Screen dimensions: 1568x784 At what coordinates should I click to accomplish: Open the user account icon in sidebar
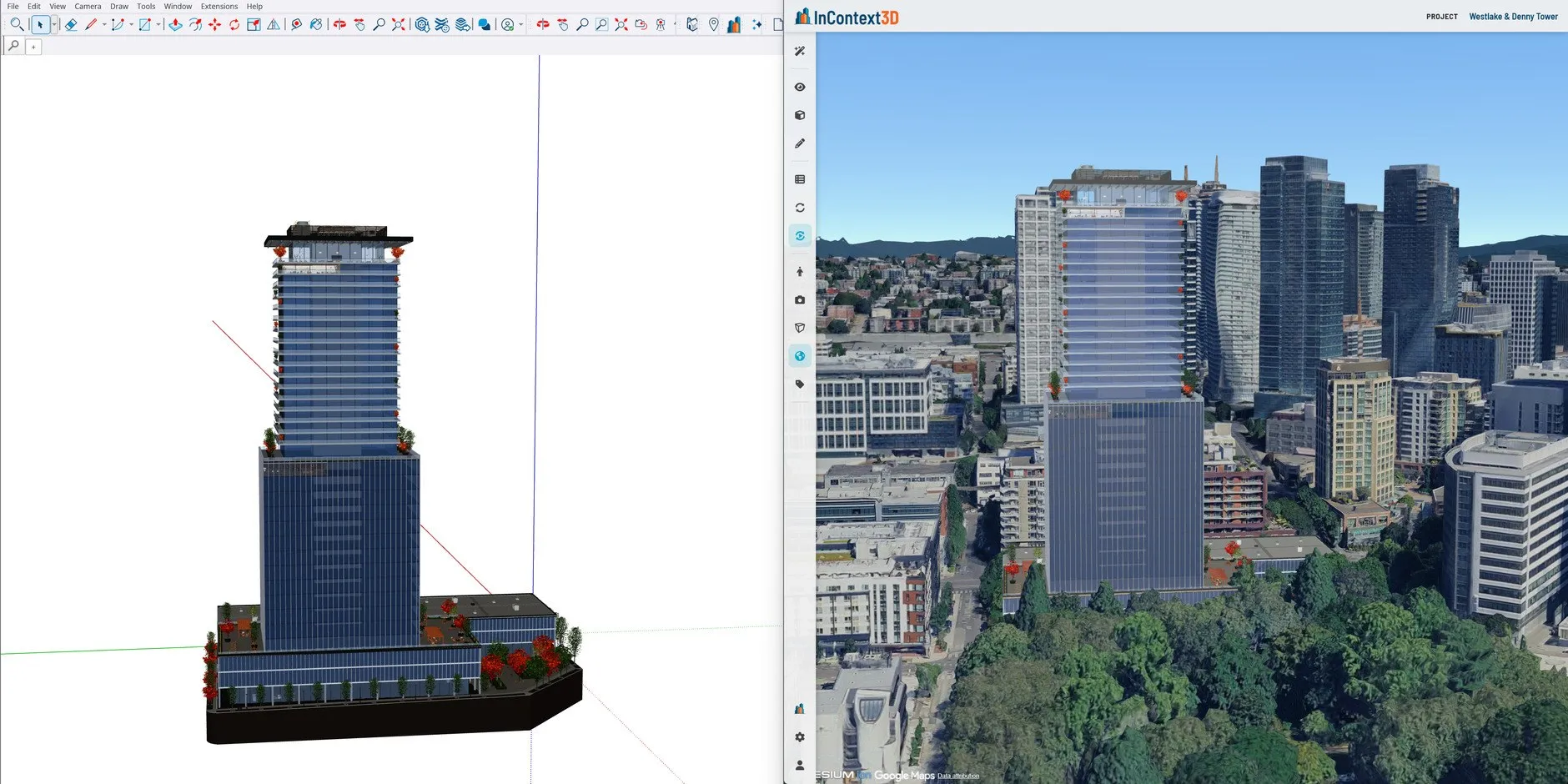point(800,765)
